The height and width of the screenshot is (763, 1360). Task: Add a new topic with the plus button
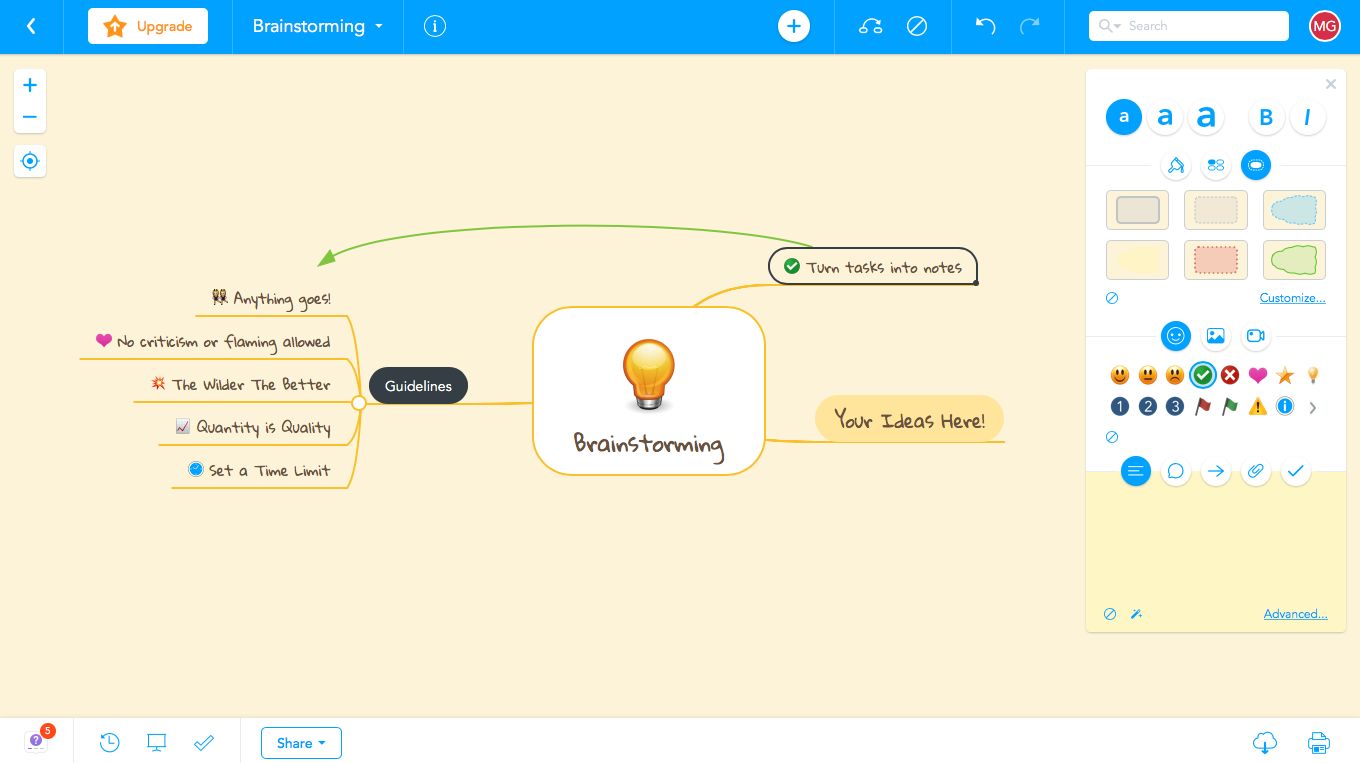pyautogui.click(x=794, y=26)
